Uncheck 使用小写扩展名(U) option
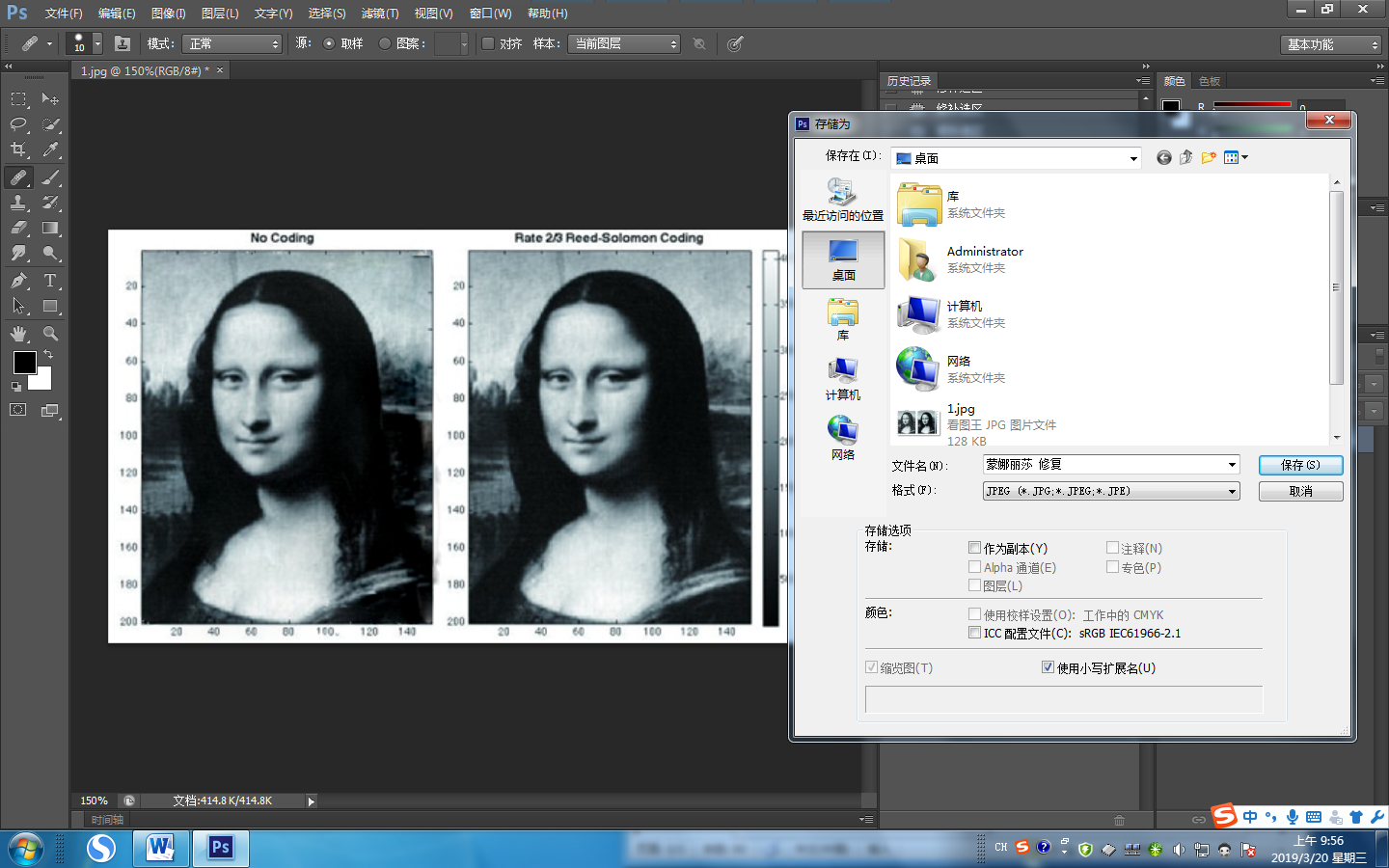The image size is (1389, 868). [1048, 667]
